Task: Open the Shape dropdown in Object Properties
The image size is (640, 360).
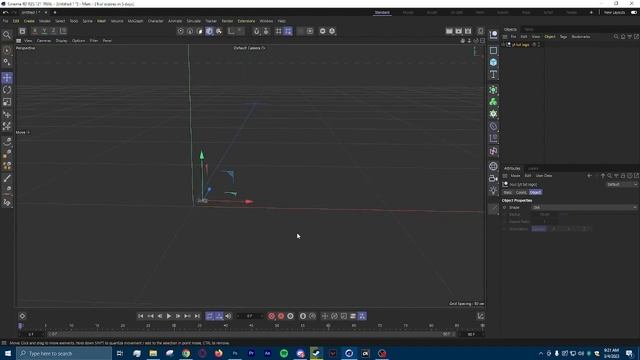Action: tap(584, 207)
